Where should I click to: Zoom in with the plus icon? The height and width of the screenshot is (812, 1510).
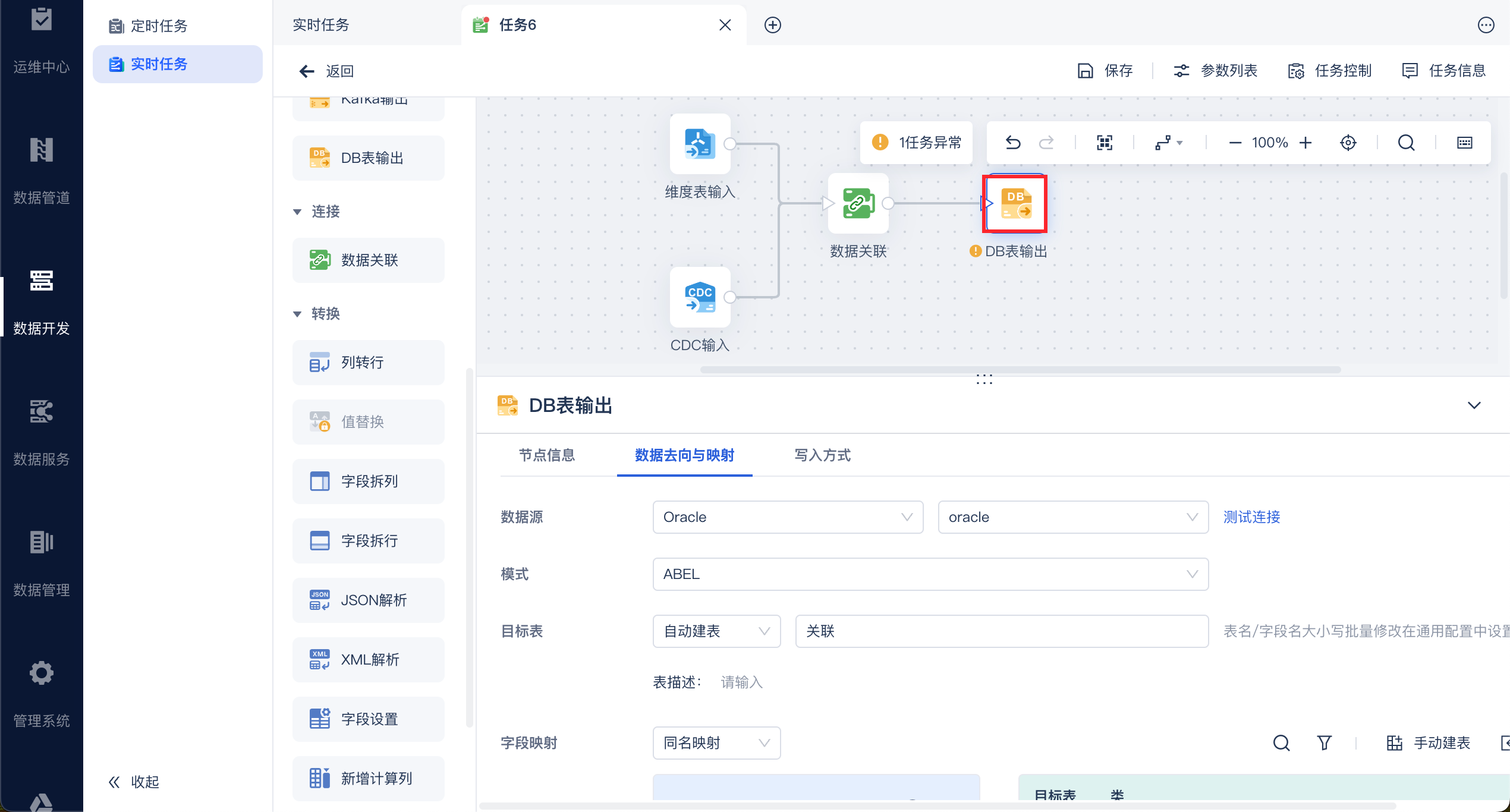[x=1305, y=143]
